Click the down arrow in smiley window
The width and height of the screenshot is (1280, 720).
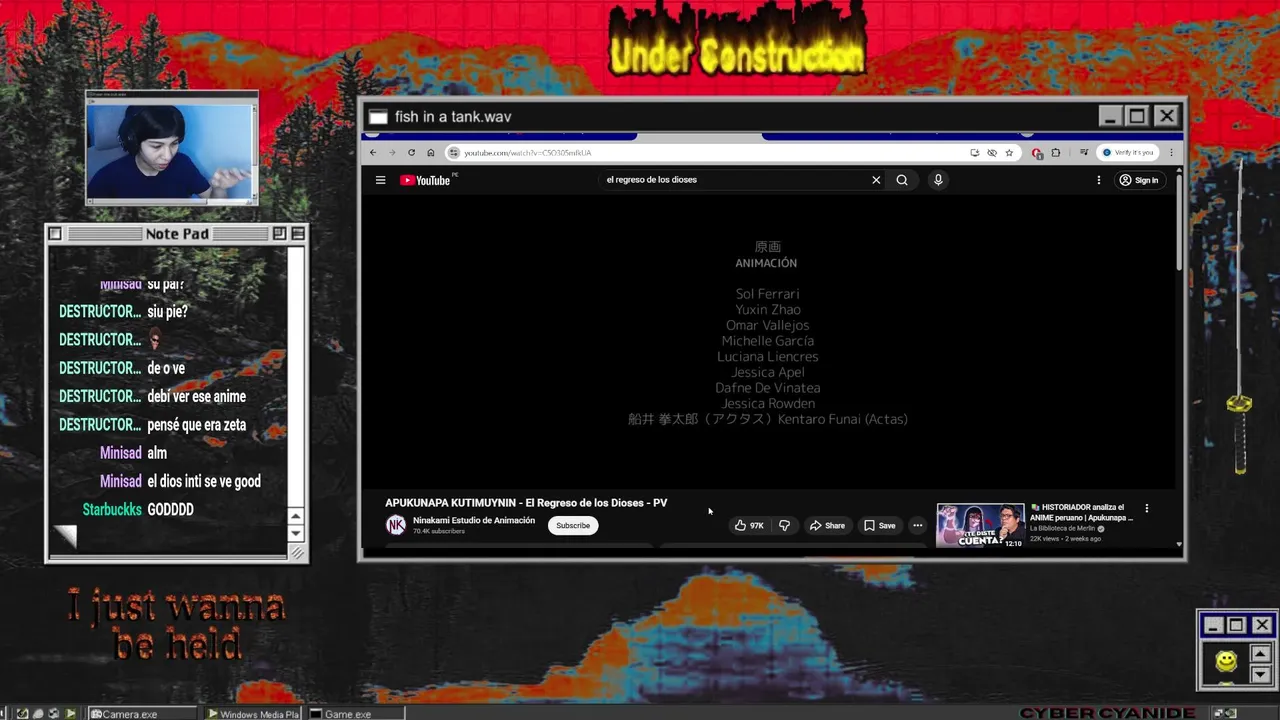coord(1260,675)
